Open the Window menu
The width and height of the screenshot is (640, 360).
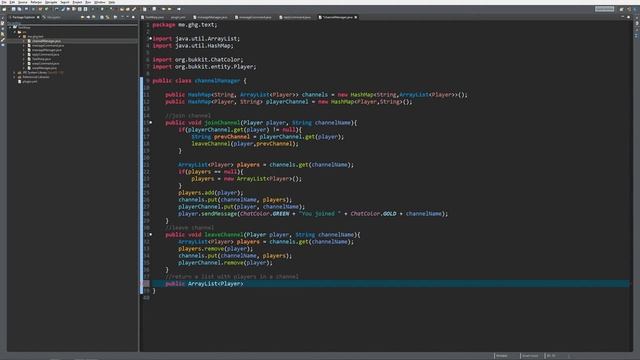[x=100, y=2]
